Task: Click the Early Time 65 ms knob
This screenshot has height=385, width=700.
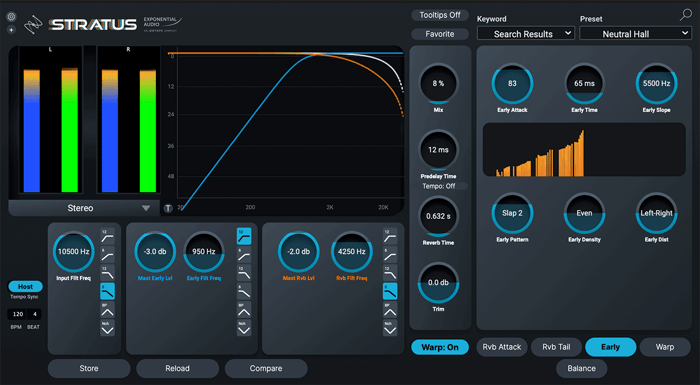Action: pyautogui.click(x=584, y=84)
